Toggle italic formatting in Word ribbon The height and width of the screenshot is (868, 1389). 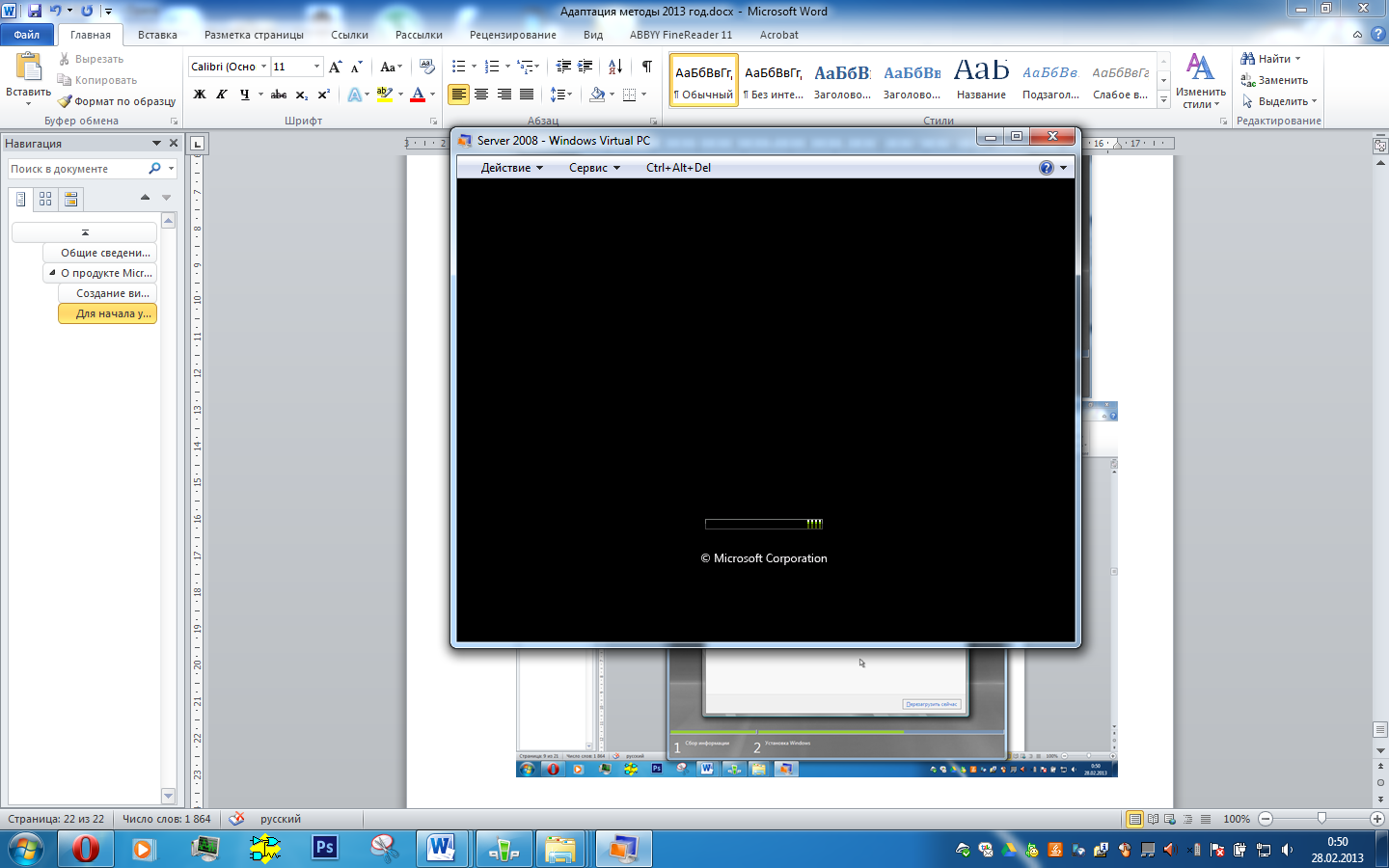[x=222, y=95]
